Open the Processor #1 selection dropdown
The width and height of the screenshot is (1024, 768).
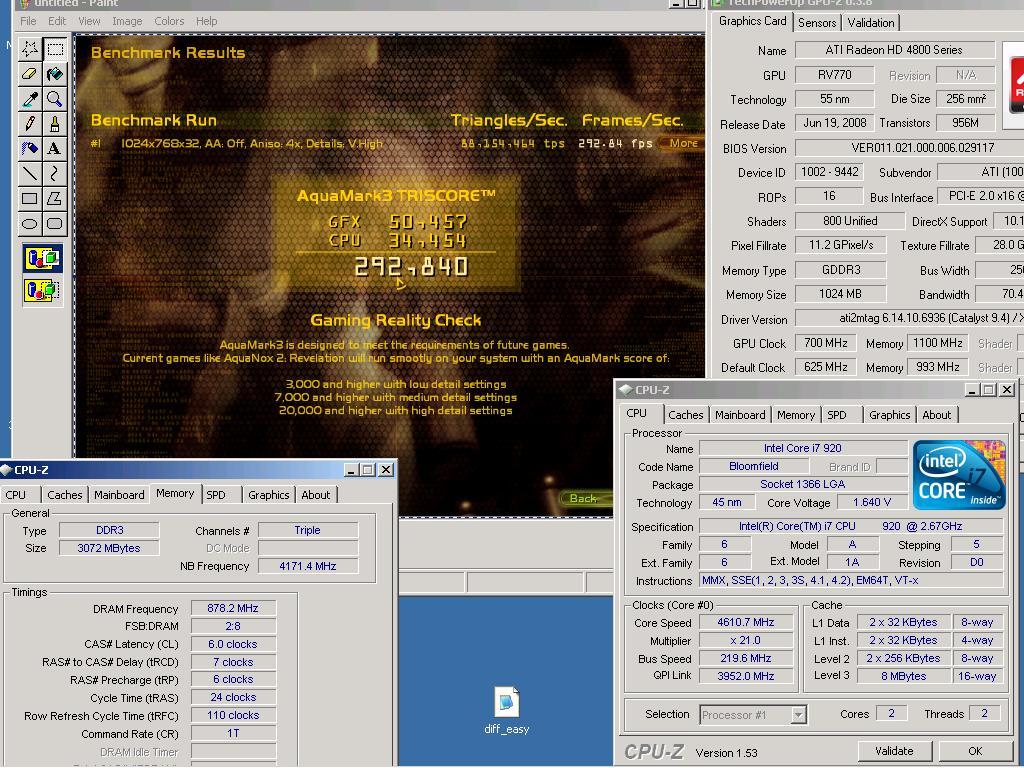(x=753, y=715)
